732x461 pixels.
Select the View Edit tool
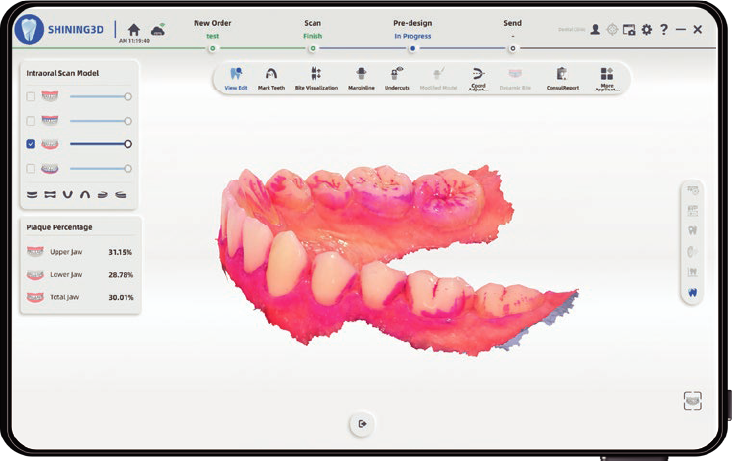(236, 77)
